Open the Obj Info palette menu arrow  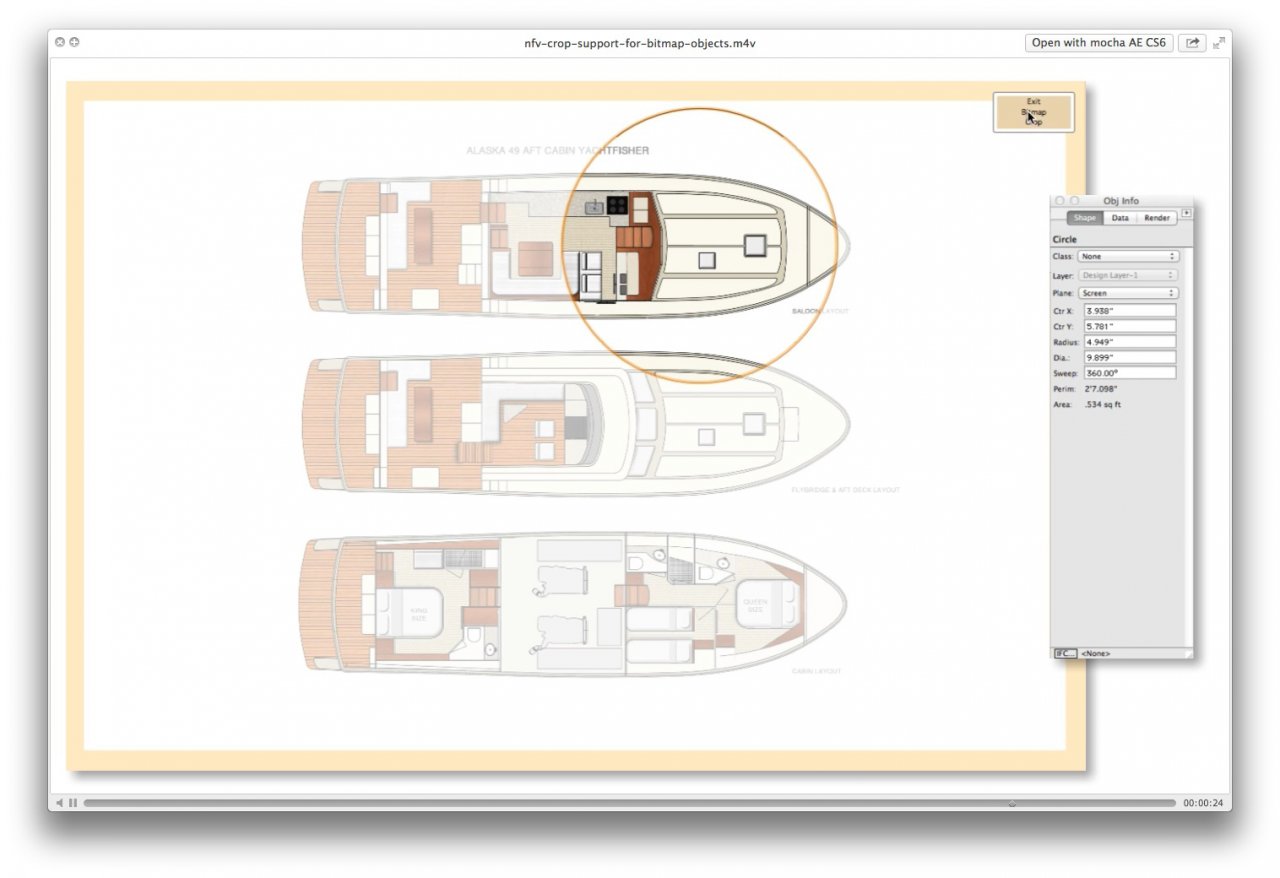click(x=1186, y=213)
